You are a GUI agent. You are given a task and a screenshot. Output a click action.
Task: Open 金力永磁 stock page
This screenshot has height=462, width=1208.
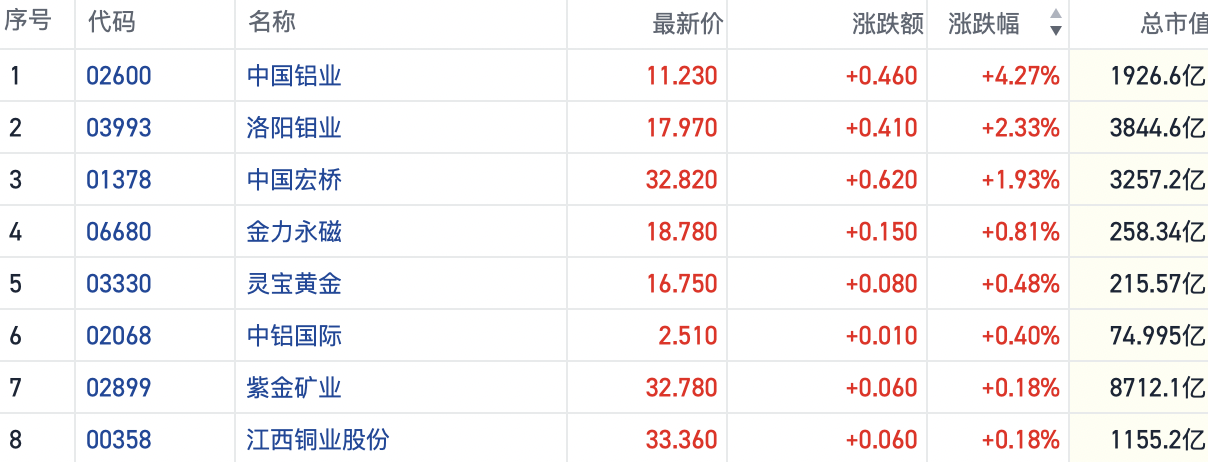294,232
